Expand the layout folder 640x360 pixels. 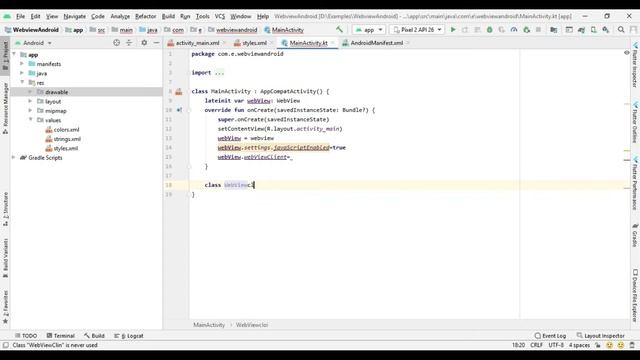pos(30,101)
